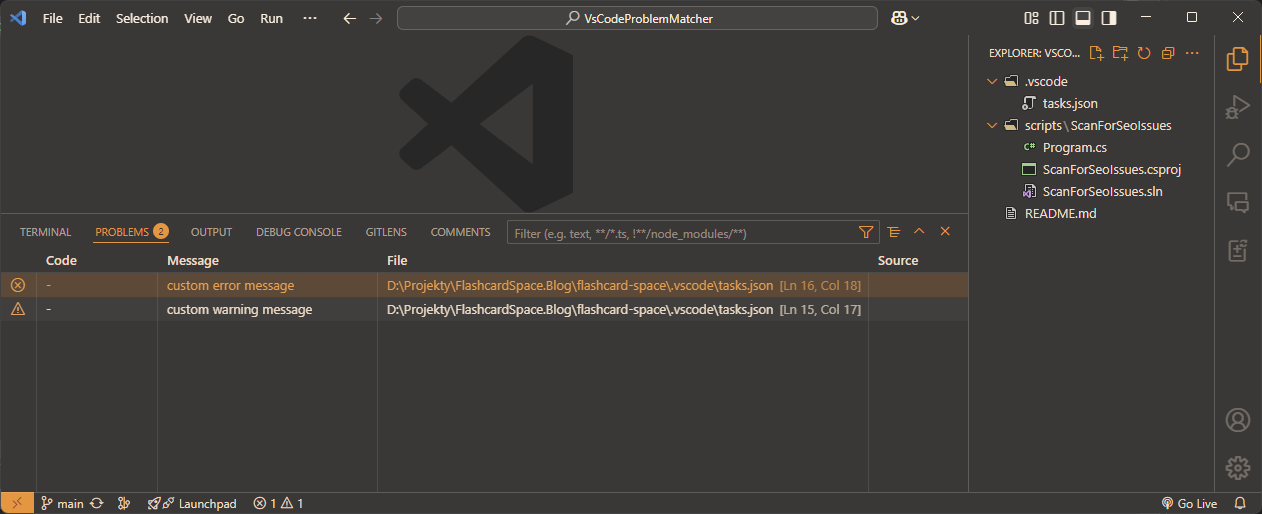This screenshot has height=514, width=1262.
Task: Focus the Problems filter text box
Action: 680,233
